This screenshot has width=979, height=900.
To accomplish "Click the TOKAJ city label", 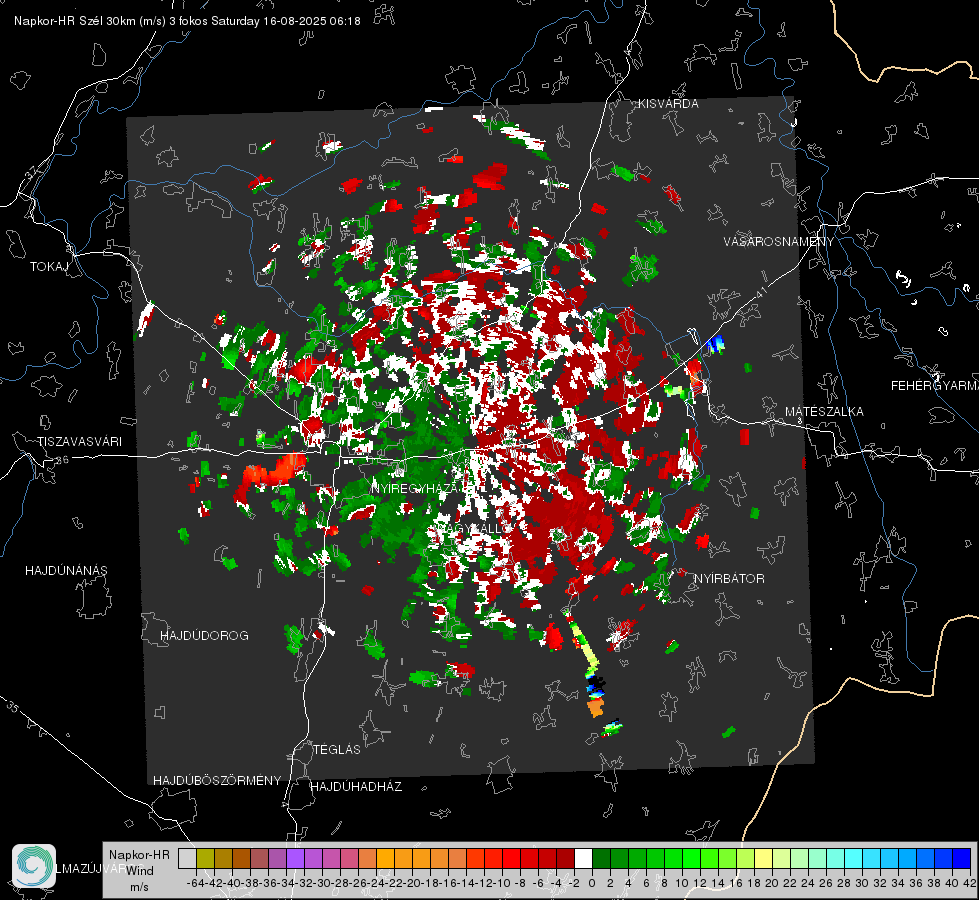I will (49, 267).
